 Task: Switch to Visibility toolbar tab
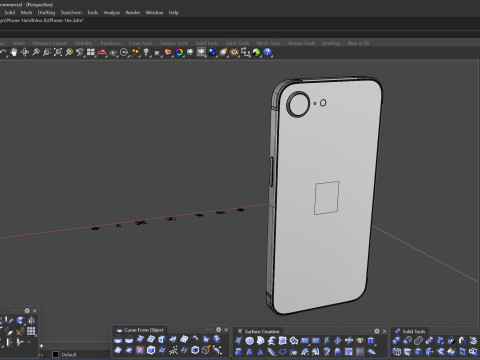tap(83, 43)
